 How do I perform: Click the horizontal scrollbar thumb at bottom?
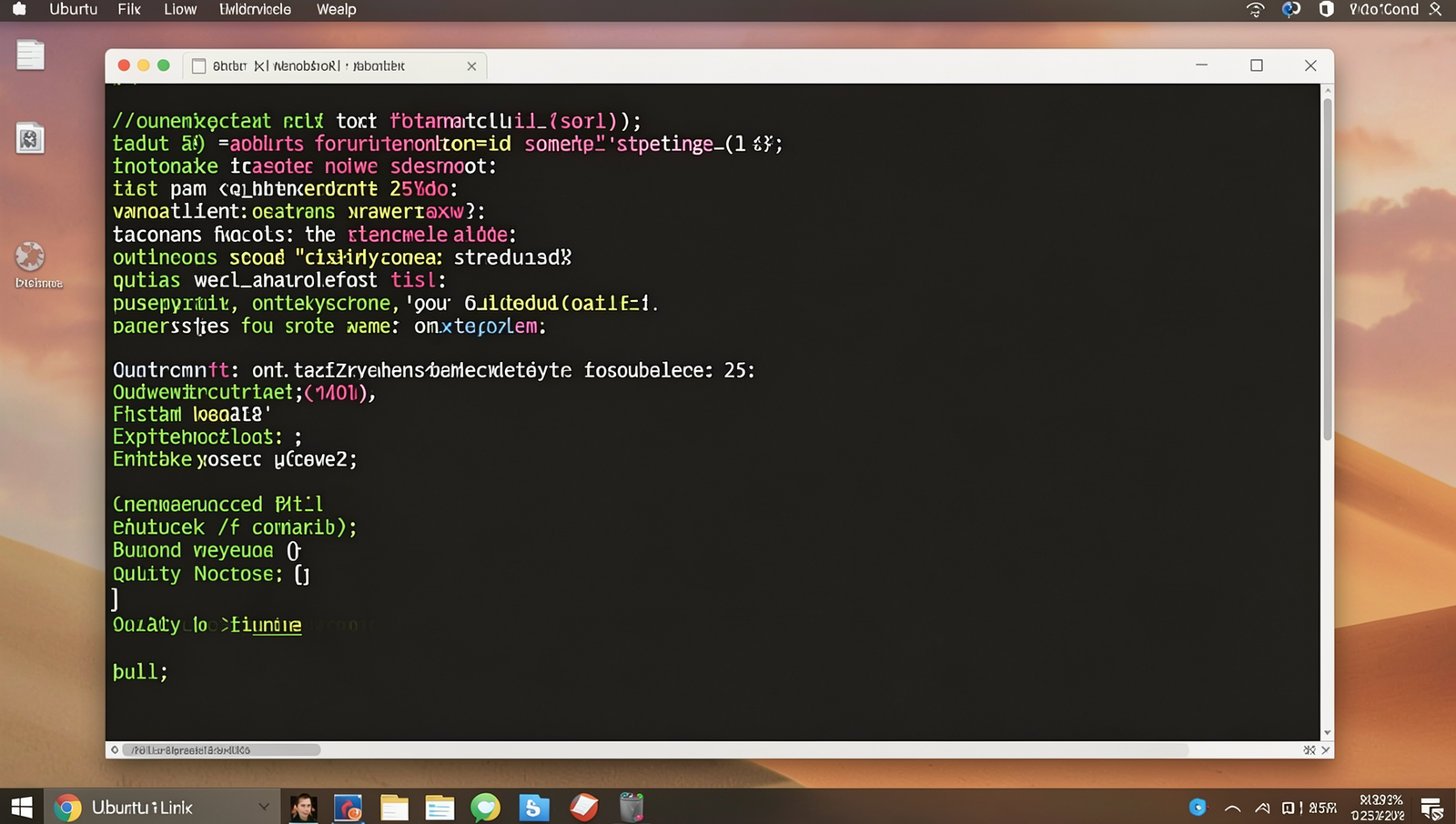click(x=221, y=750)
